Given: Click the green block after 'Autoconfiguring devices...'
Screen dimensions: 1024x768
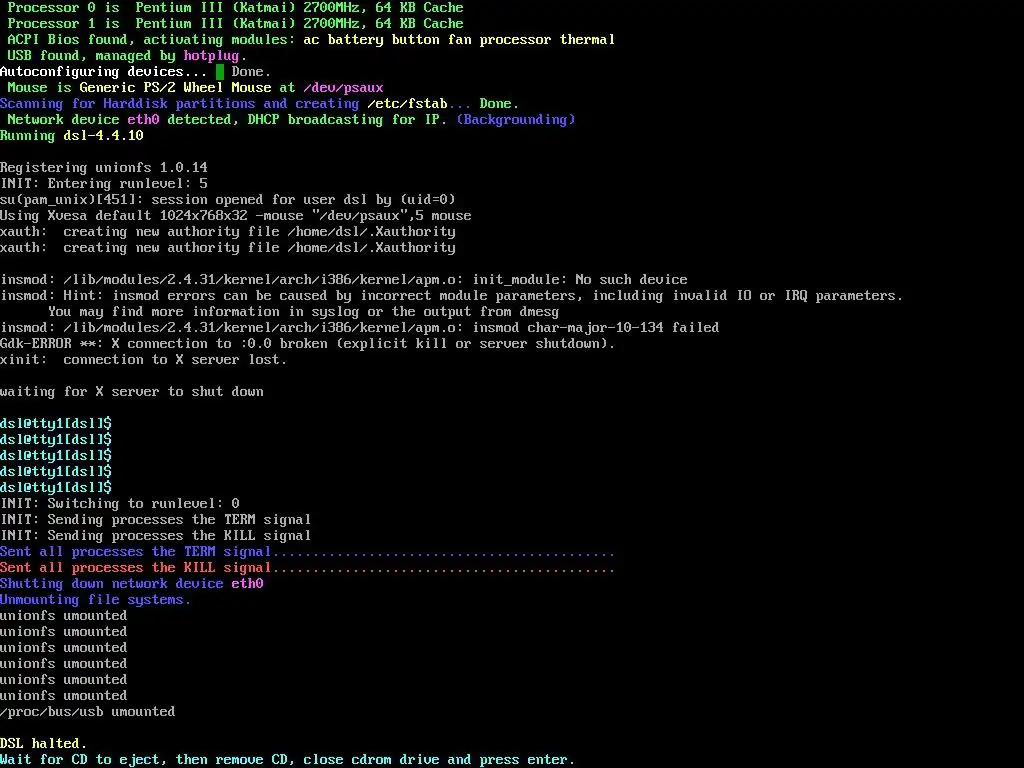Looking at the screenshot, I should (x=219, y=72).
